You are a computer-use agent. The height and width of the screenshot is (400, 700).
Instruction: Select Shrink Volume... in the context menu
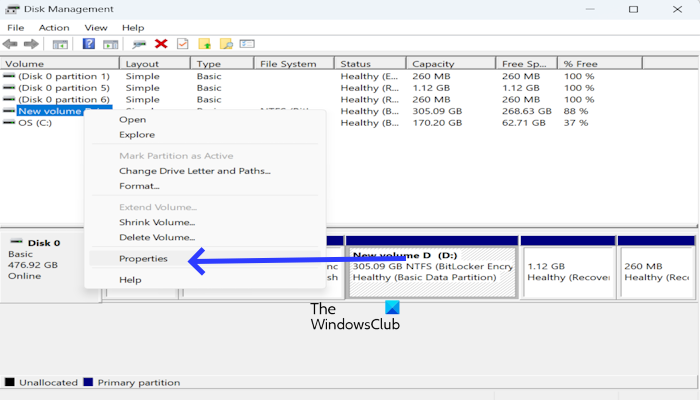(157, 222)
